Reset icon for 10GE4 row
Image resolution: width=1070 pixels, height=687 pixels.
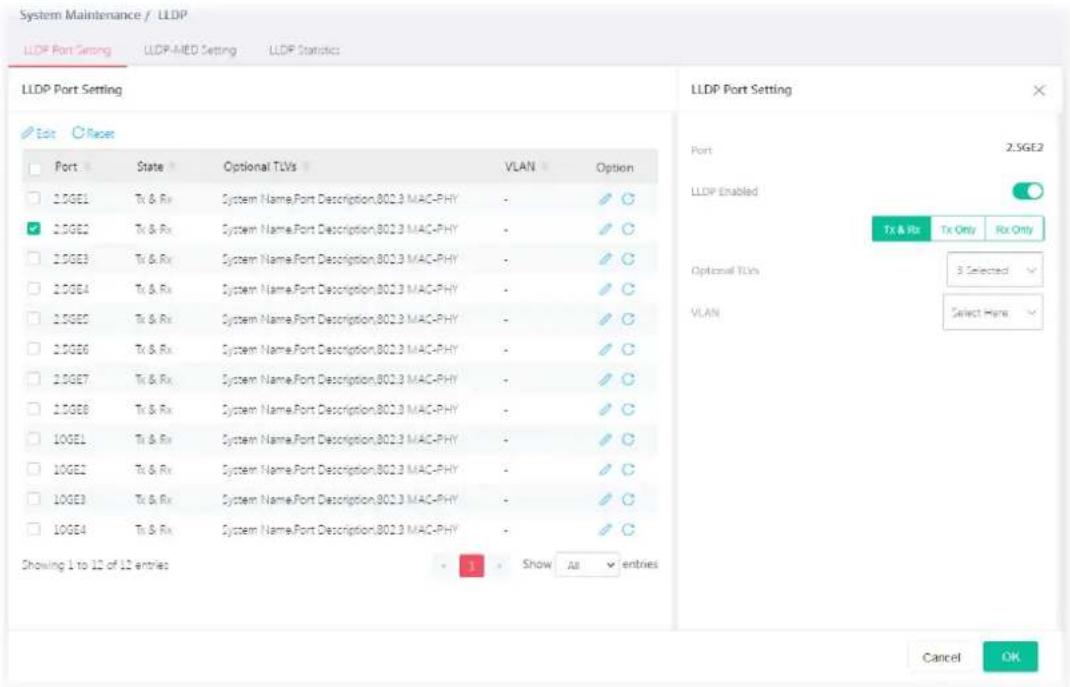pyautogui.click(x=628, y=529)
